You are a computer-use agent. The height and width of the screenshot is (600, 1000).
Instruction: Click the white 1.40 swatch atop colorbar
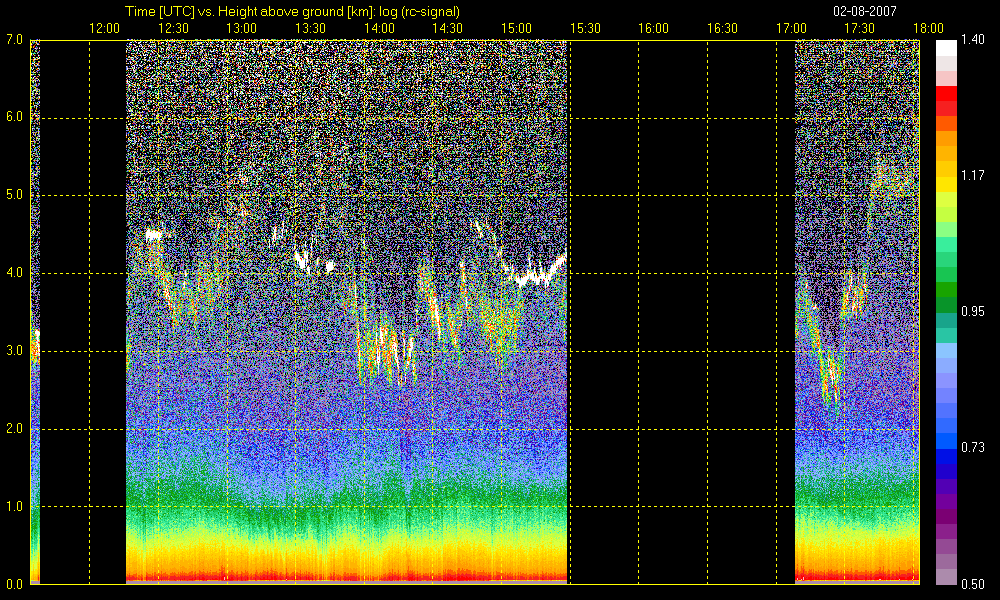tap(946, 48)
